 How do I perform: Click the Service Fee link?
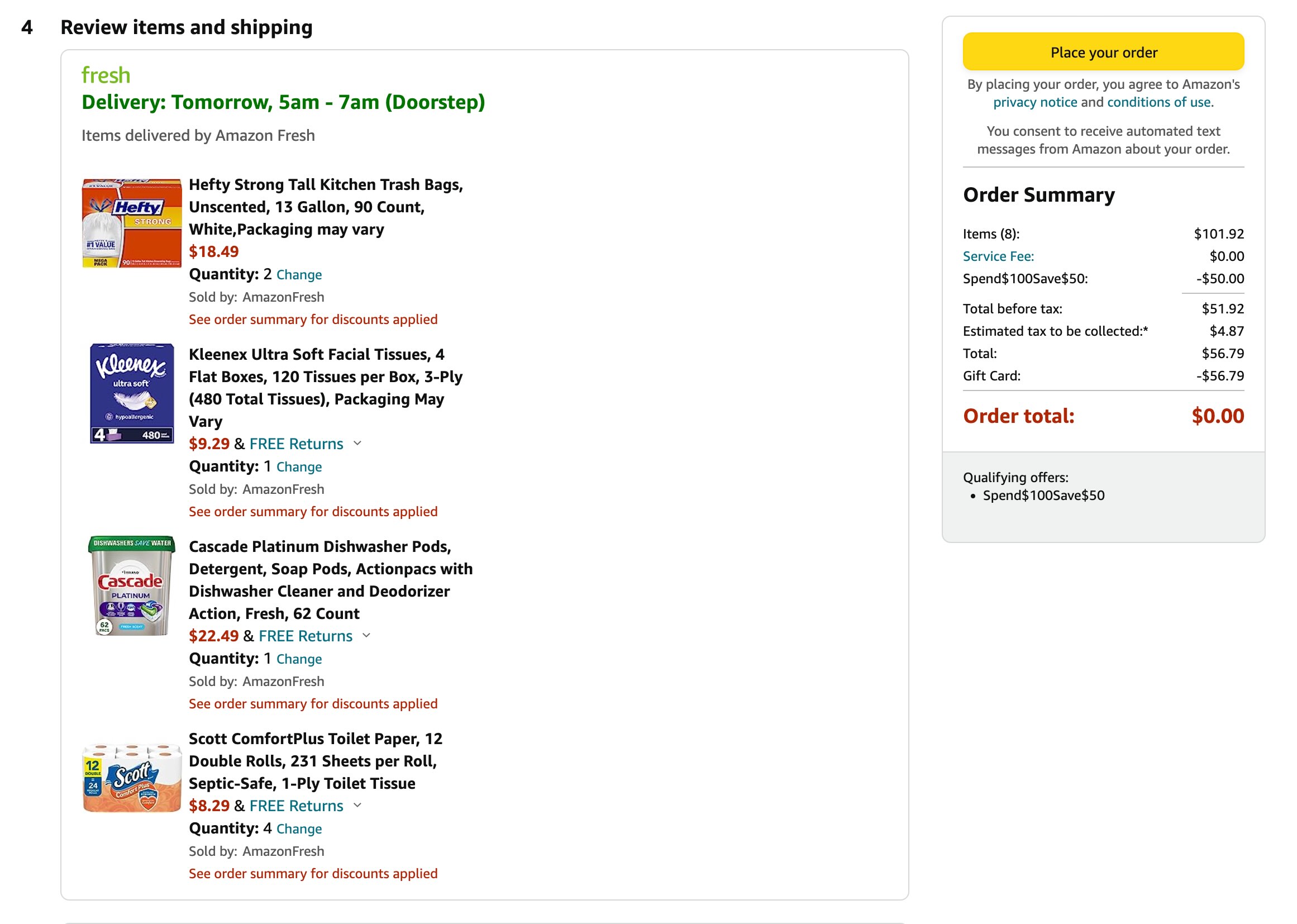[998, 256]
